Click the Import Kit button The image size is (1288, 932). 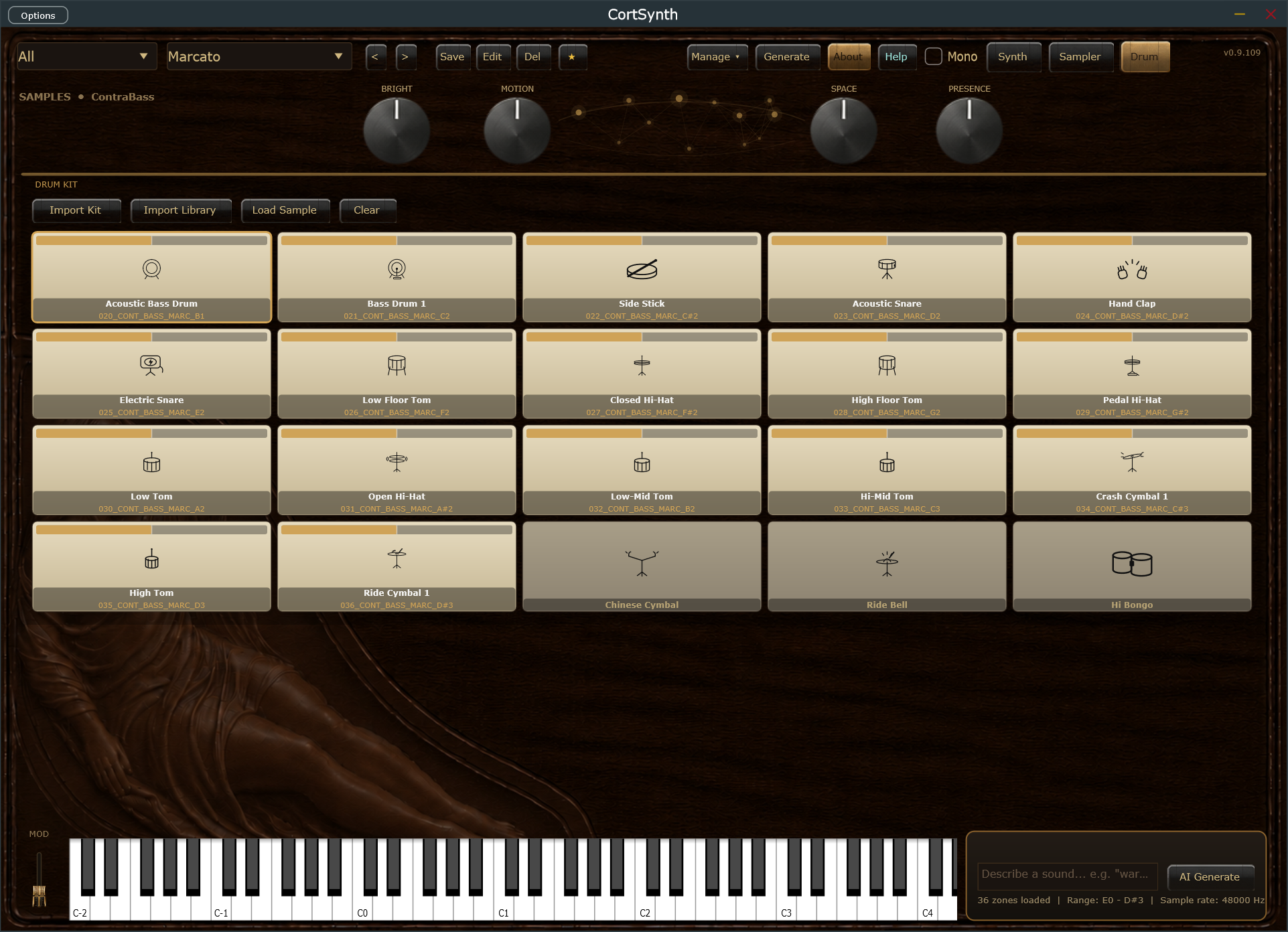click(76, 210)
